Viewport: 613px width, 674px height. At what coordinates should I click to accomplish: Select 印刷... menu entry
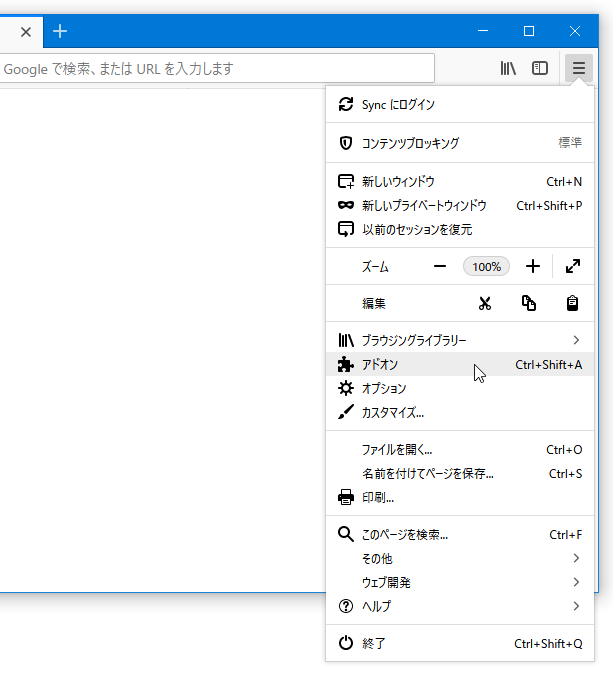click(460, 498)
